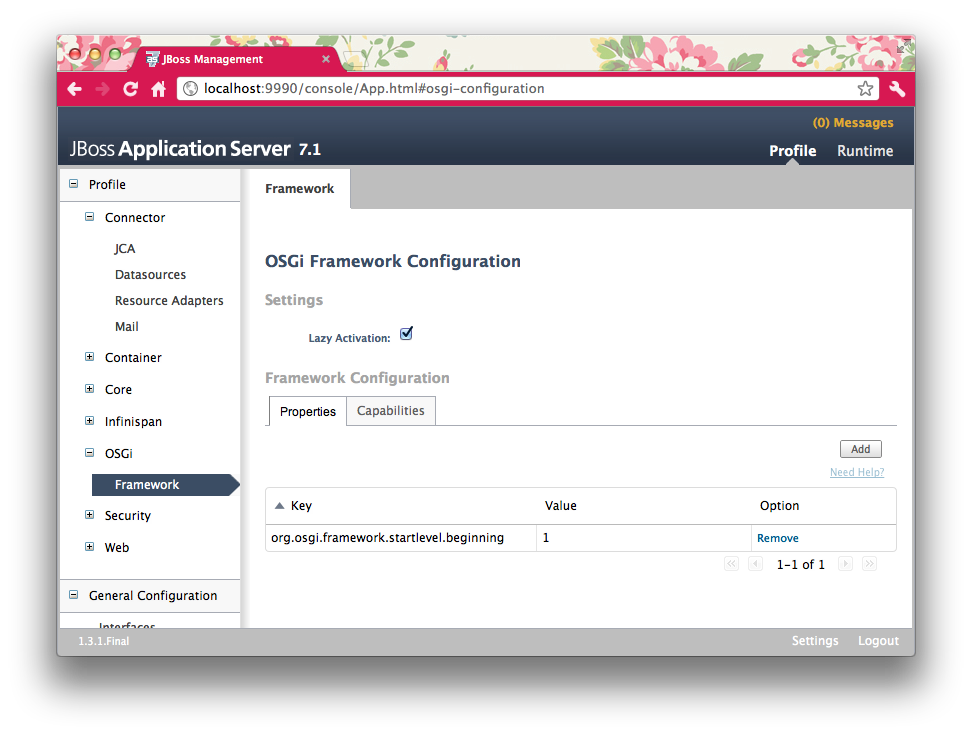This screenshot has height=735, width=972.
Task: Open Mail under Connector
Action: [126, 327]
